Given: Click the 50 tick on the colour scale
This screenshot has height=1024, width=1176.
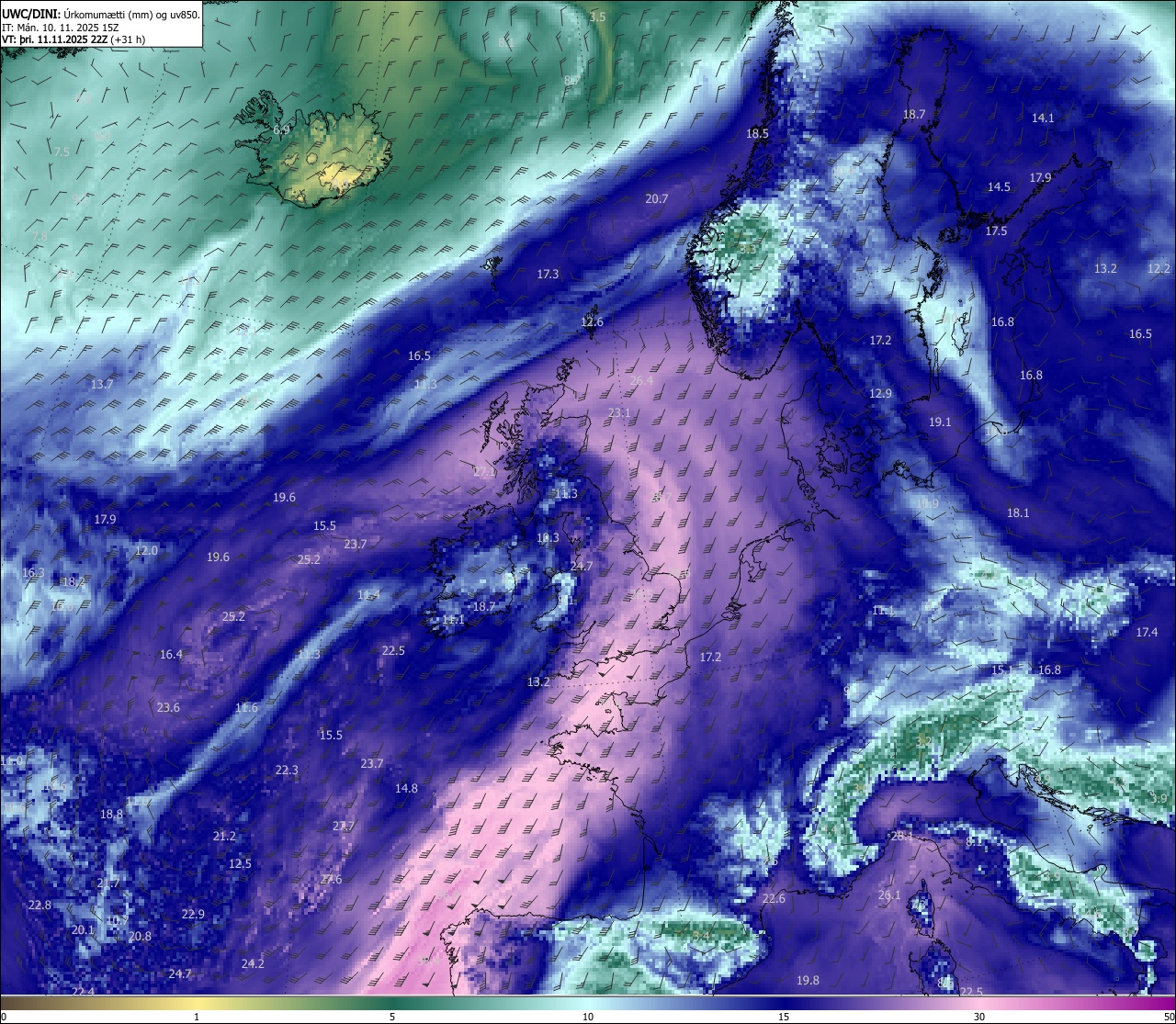Looking at the screenshot, I should click(1169, 1017).
